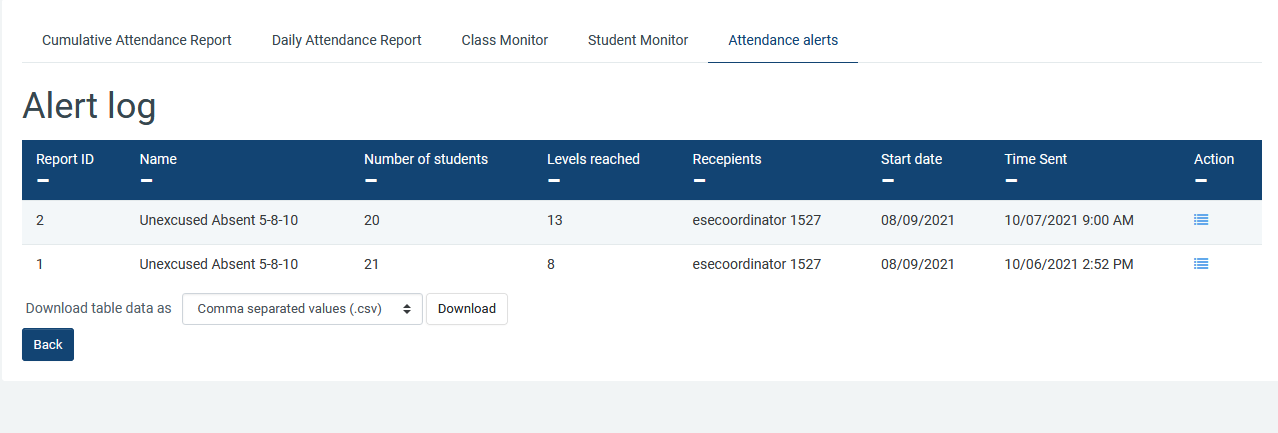Switch to Cumulative Attendance Report tab

point(137,40)
